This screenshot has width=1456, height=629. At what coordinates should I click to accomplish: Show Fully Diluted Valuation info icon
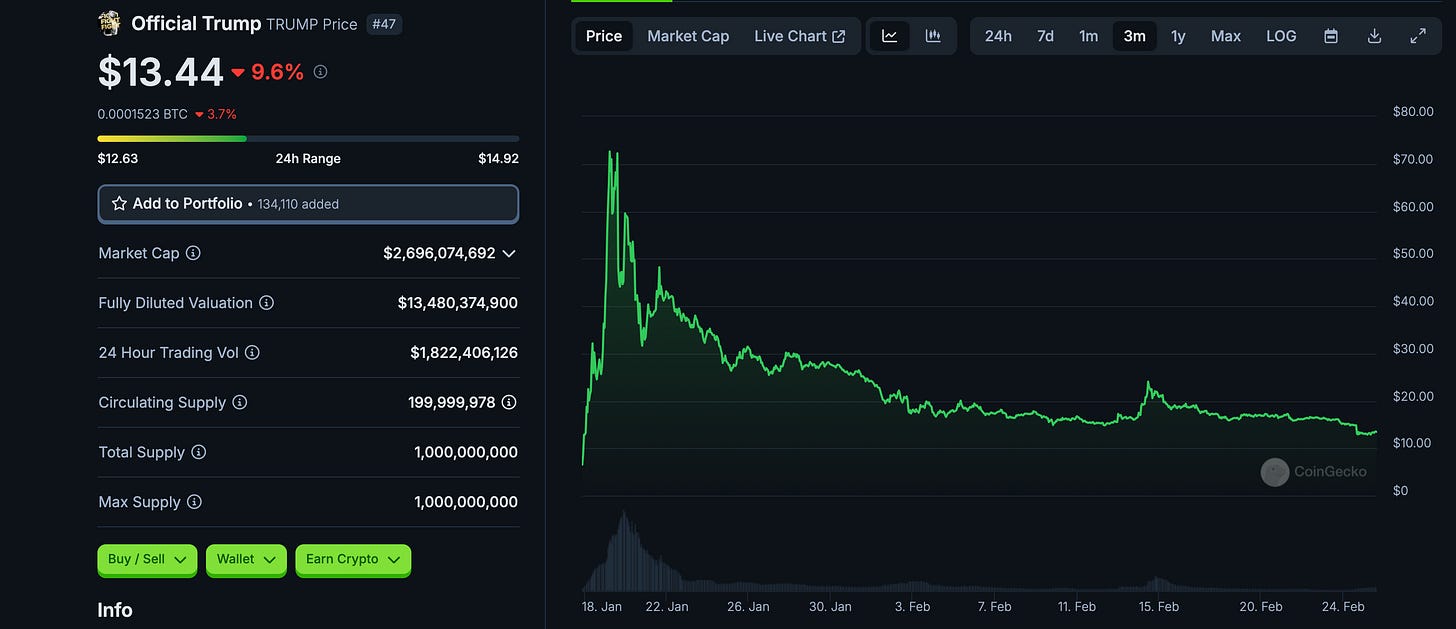pyautogui.click(x=266, y=303)
